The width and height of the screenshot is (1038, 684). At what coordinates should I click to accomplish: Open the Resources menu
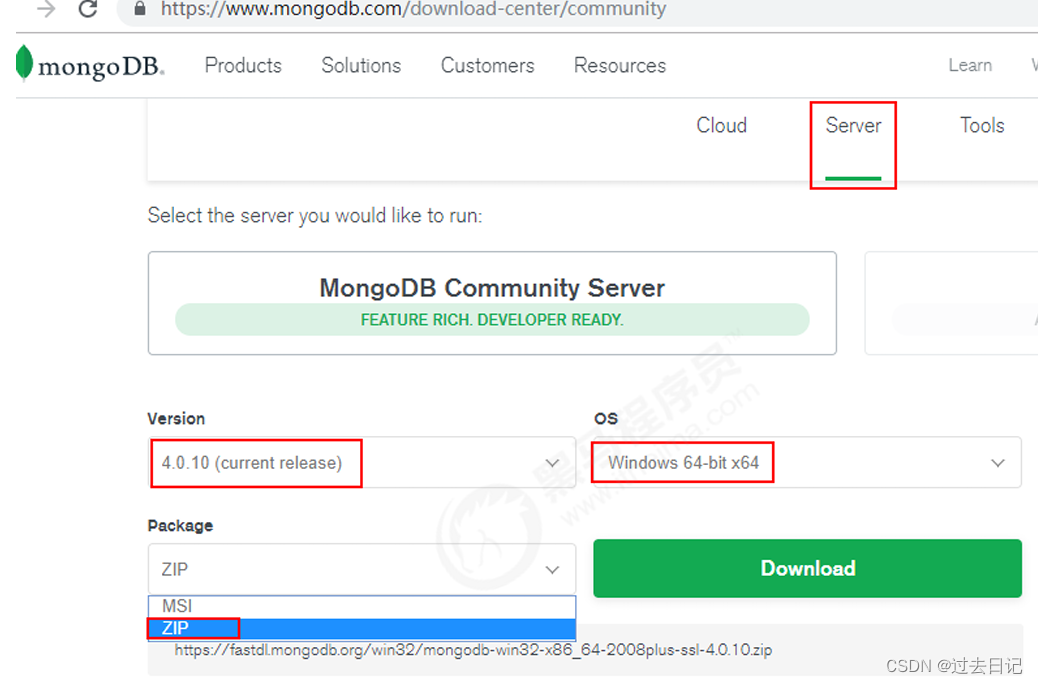coord(619,65)
